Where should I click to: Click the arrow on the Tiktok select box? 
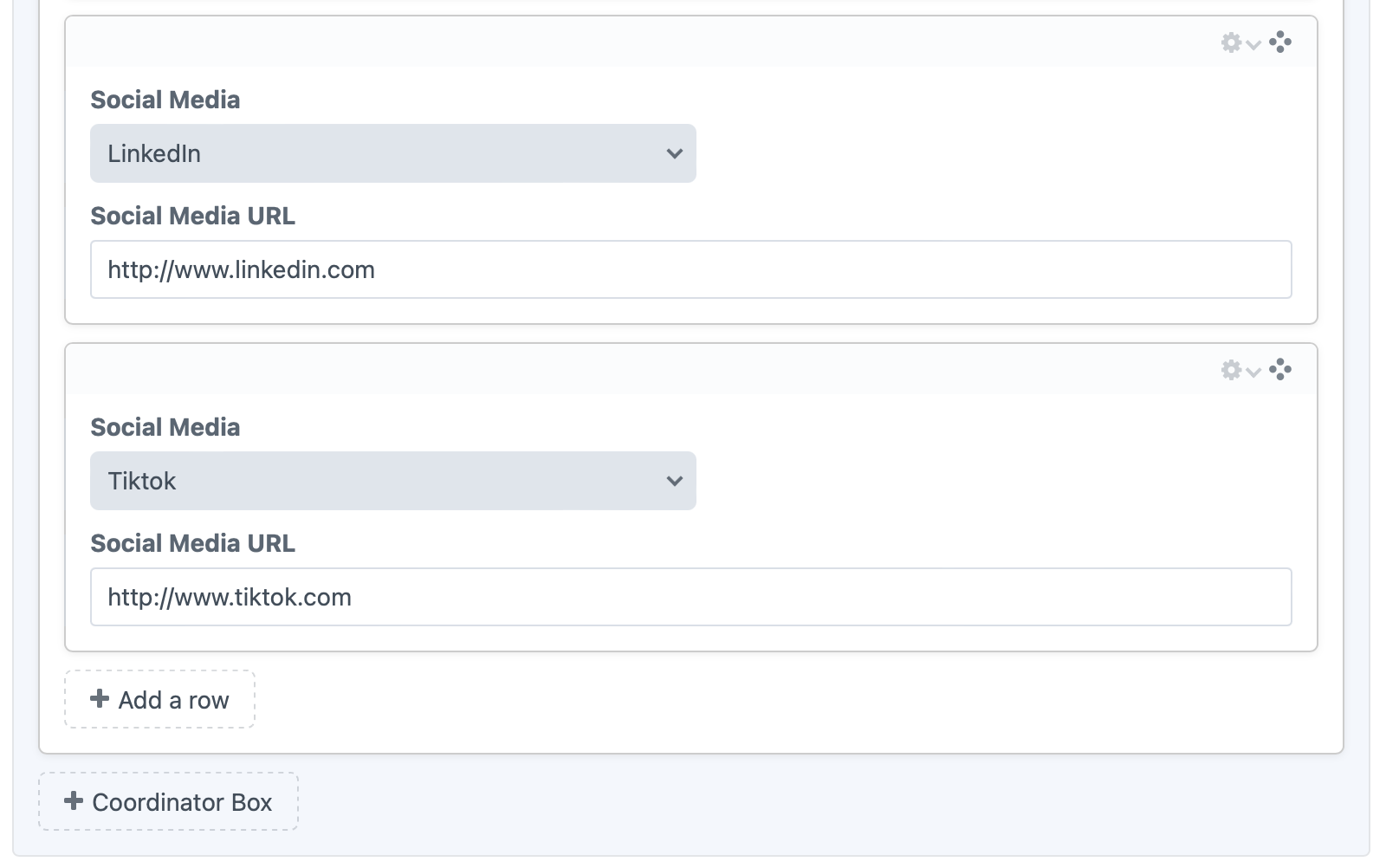pos(675,481)
